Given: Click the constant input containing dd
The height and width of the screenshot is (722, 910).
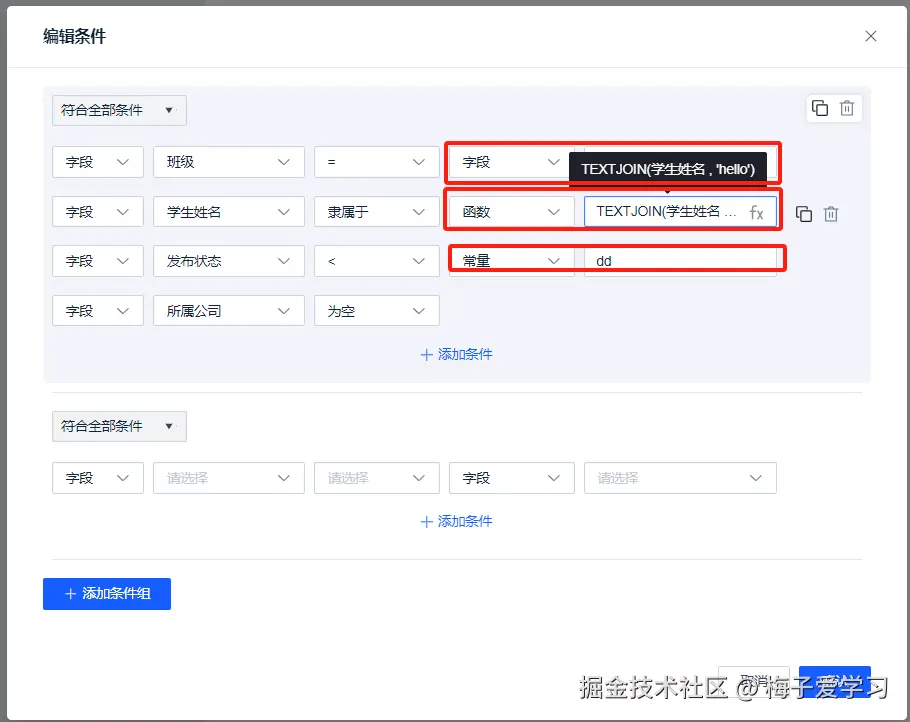Looking at the screenshot, I should 680,261.
